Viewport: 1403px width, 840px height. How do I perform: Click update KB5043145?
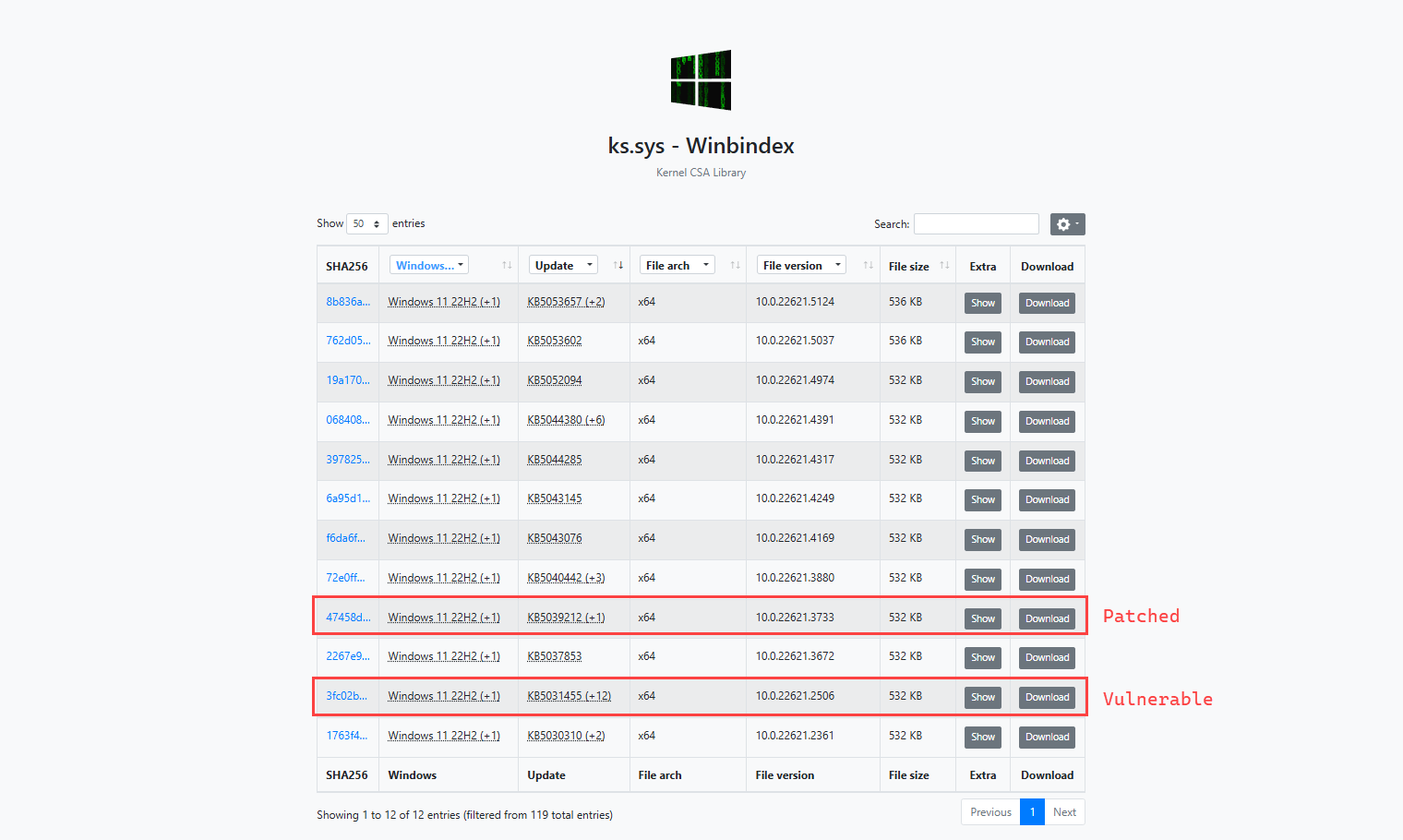[x=555, y=498]
